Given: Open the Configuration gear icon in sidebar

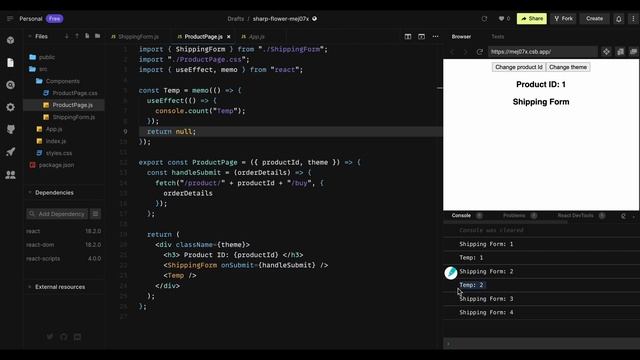Looking at the screenshot, I should point(11,107).
